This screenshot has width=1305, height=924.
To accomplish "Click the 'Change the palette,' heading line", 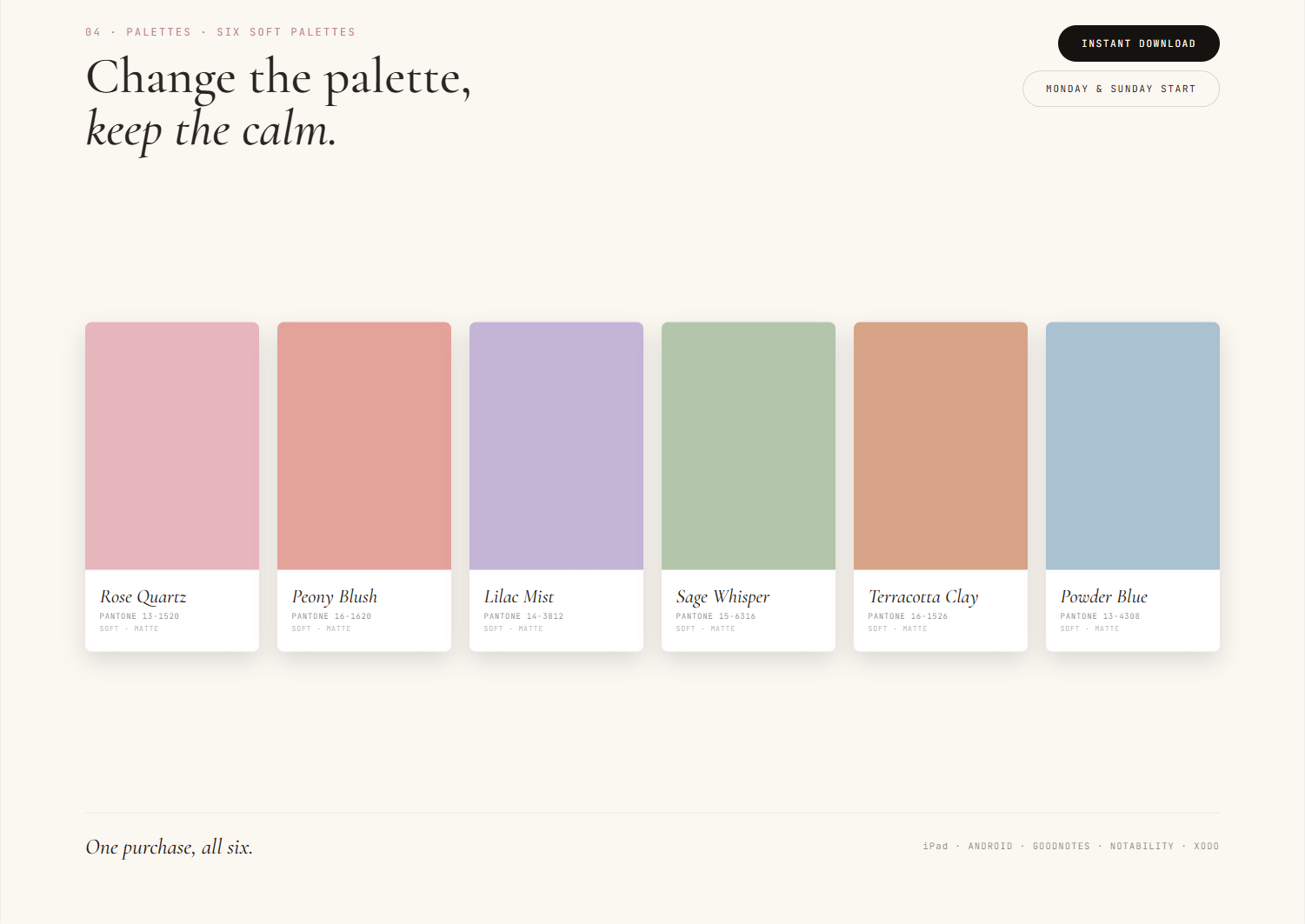I will [278, 78].
